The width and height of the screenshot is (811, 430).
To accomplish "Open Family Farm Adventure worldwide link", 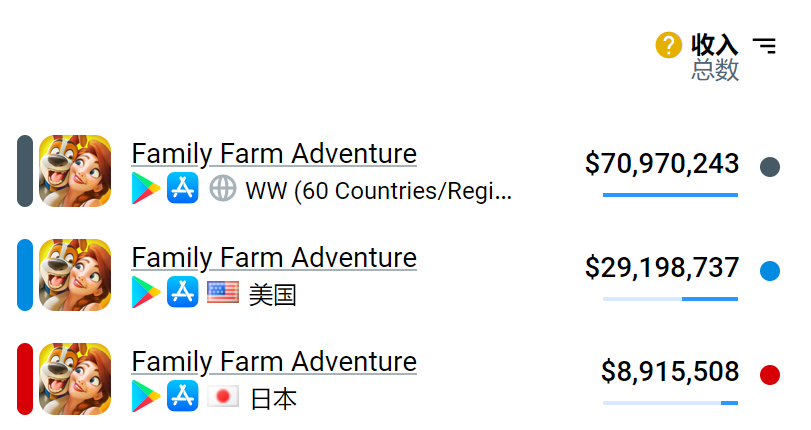I will 274,154.
